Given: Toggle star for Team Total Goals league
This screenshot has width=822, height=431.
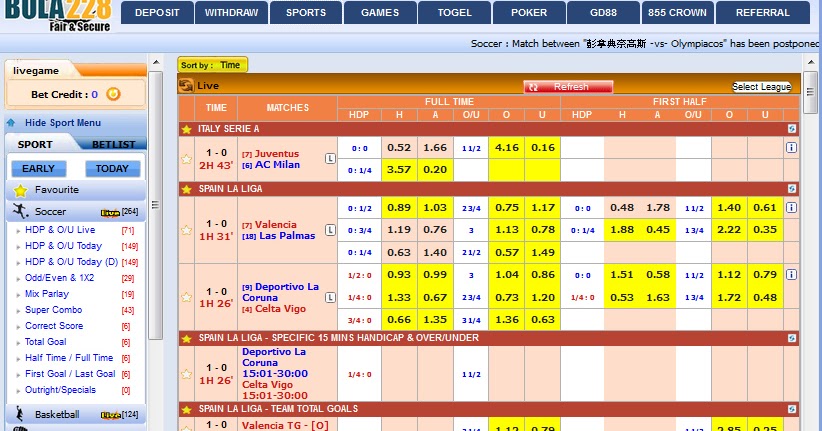Looking at the screenshot, I should pos(186,410).
